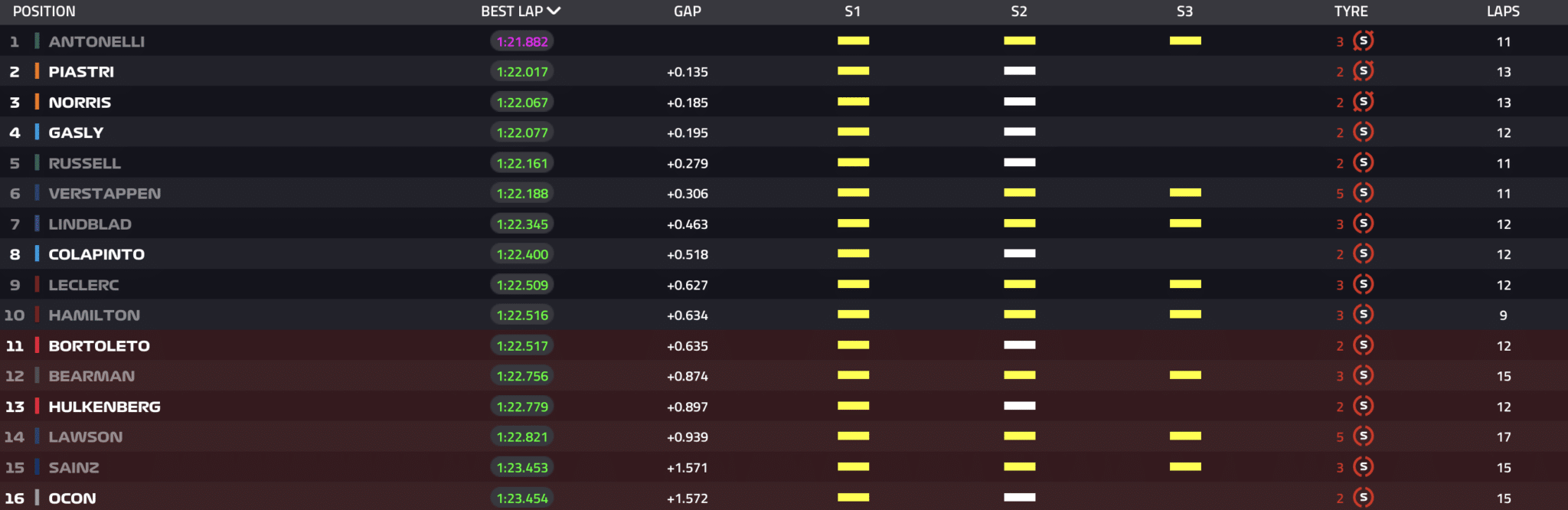Image resolution: width=1568 pixels, height=510 pixels.
Task: Click Bortoleto's soft tyre icon
Action: pyautogui.click(x=1364, y=345)
